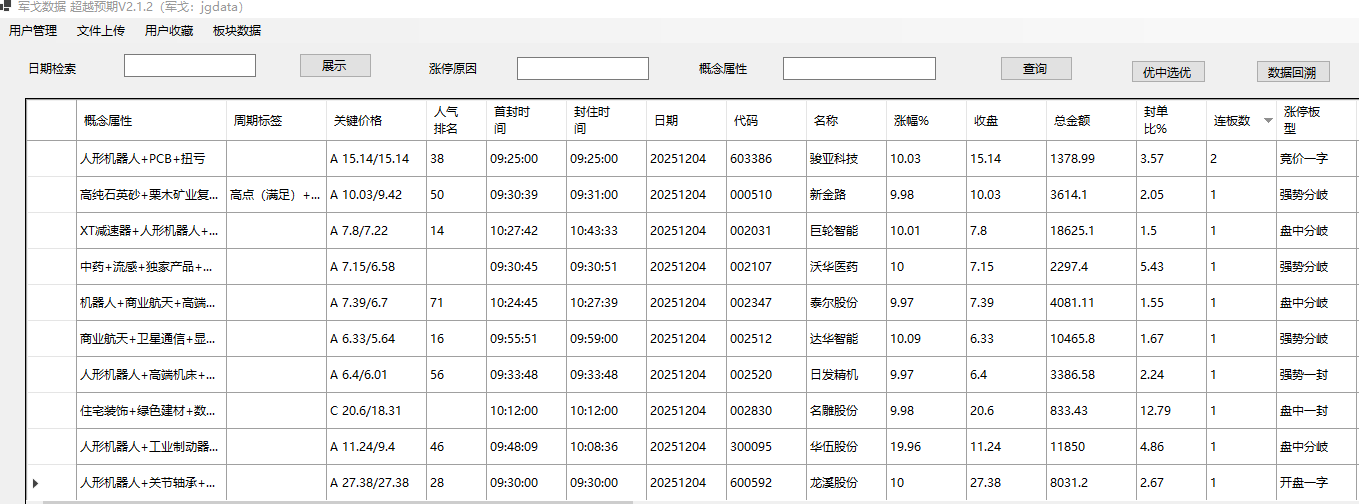The image size is (1359, 504).
Task: Select popularity rank cell 71
Action: [x=457, y=303]
